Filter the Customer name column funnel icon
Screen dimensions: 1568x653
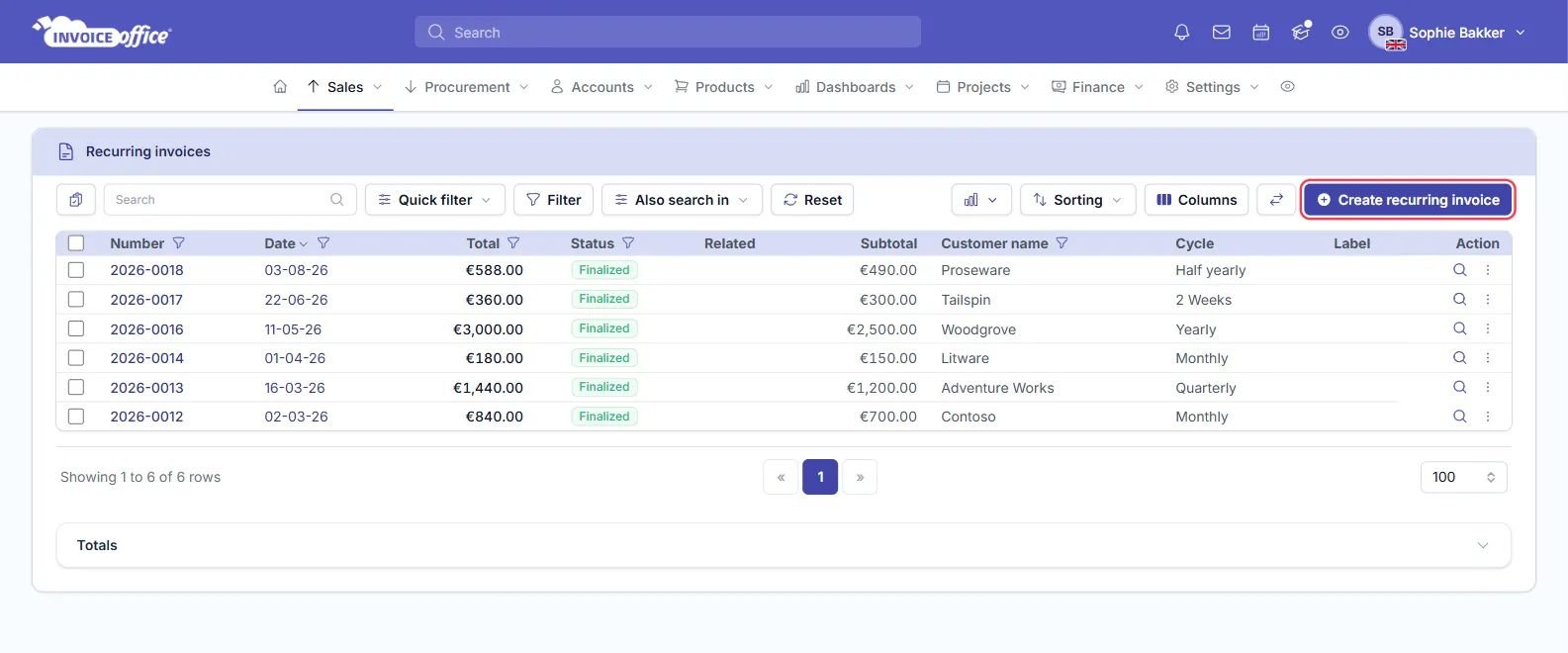(x=1061, y=243)
